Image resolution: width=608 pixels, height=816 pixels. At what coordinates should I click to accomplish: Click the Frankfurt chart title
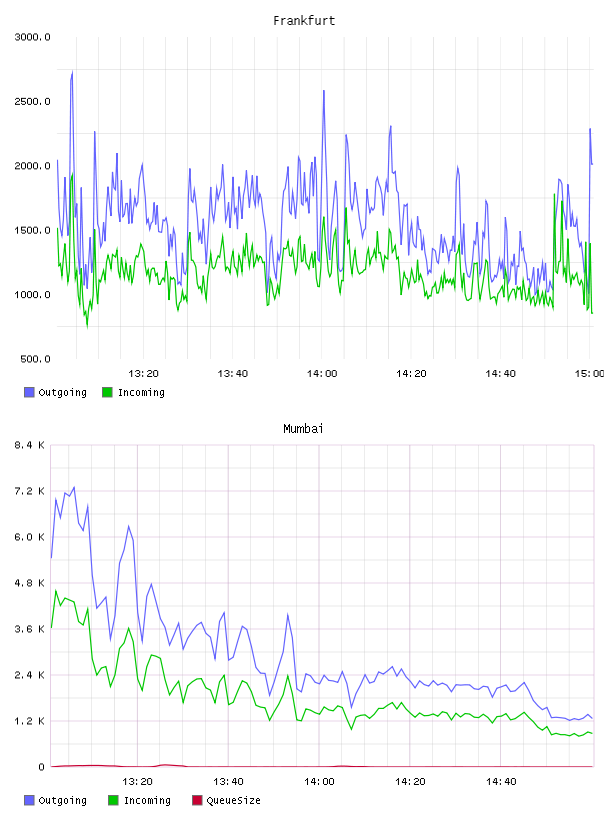tap(304, 21)
